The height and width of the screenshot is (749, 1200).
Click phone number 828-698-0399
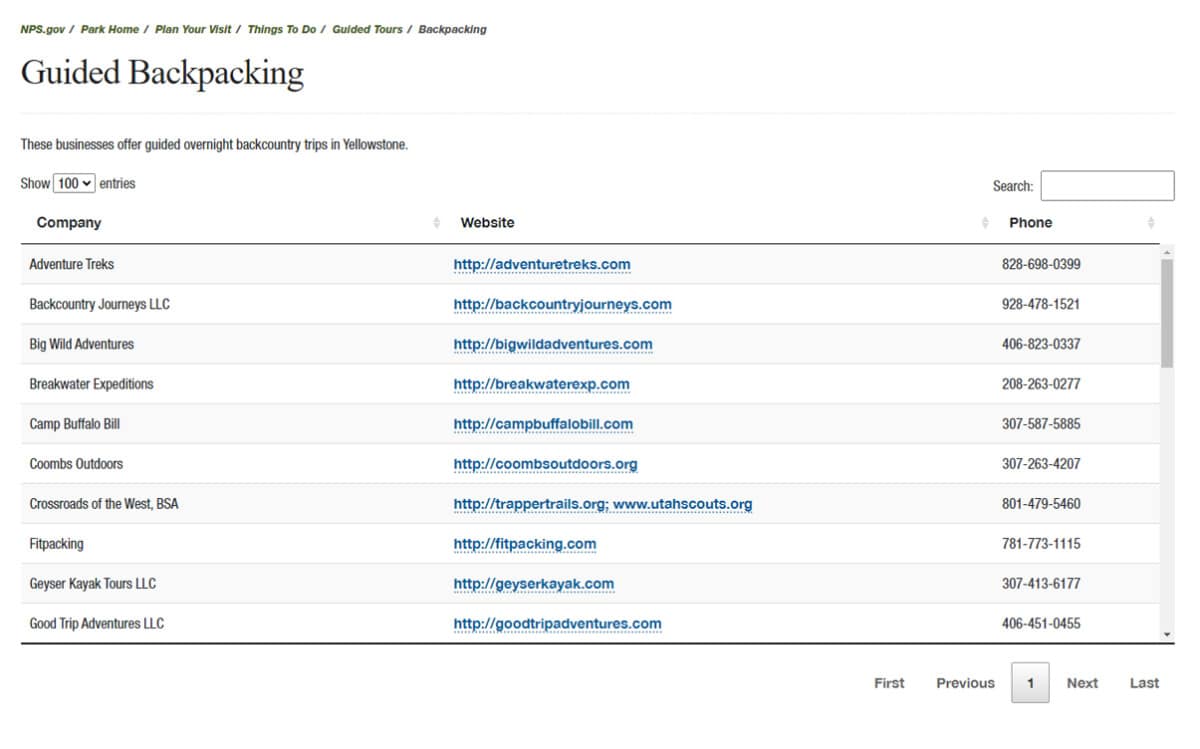1041,265
